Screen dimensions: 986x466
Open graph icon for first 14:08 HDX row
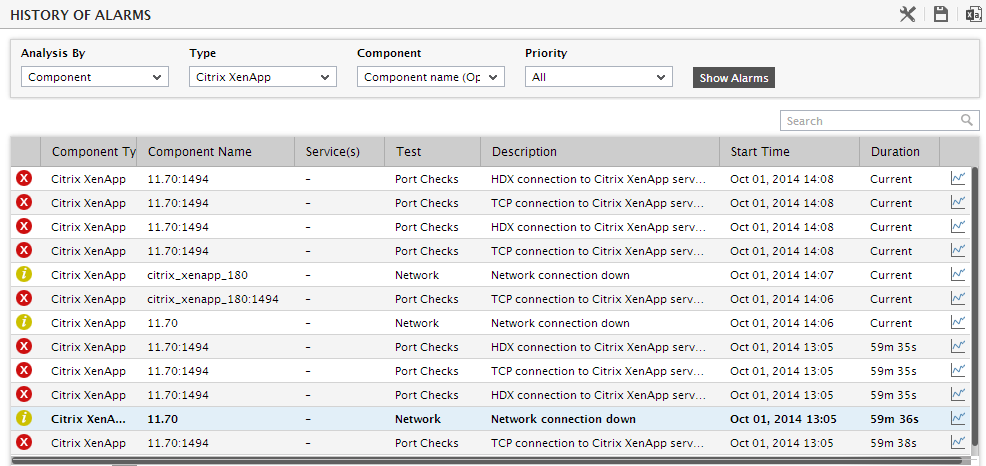pyautogui.click(x=958, y=179)
